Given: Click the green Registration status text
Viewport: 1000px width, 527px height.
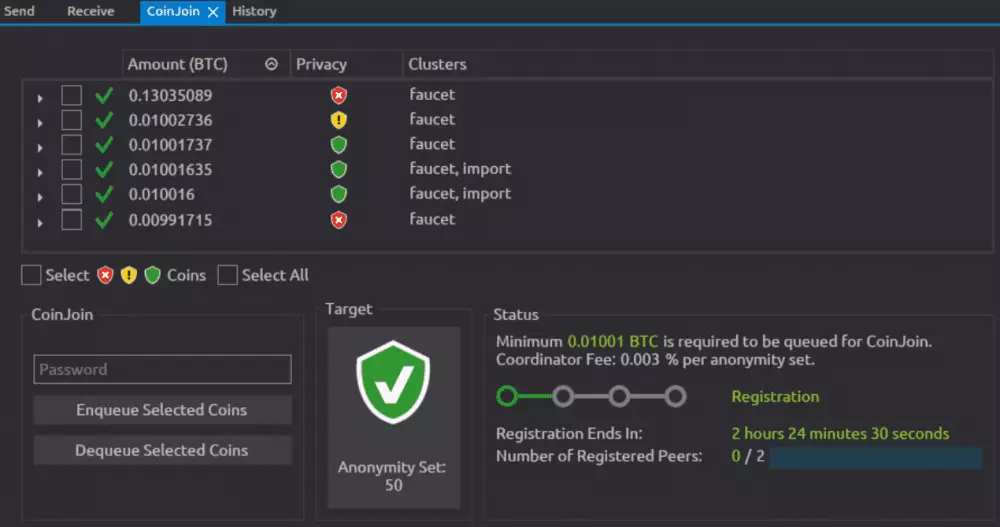Looking at the screenshot, I should 775,396.
